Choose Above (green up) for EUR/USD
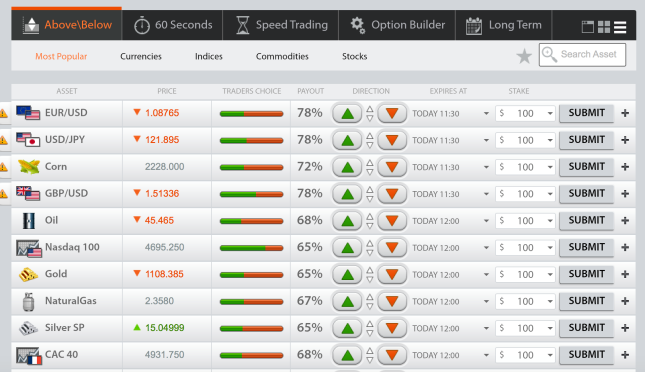The height and width of the screenshot is (372, 645). tap(347, 113)
